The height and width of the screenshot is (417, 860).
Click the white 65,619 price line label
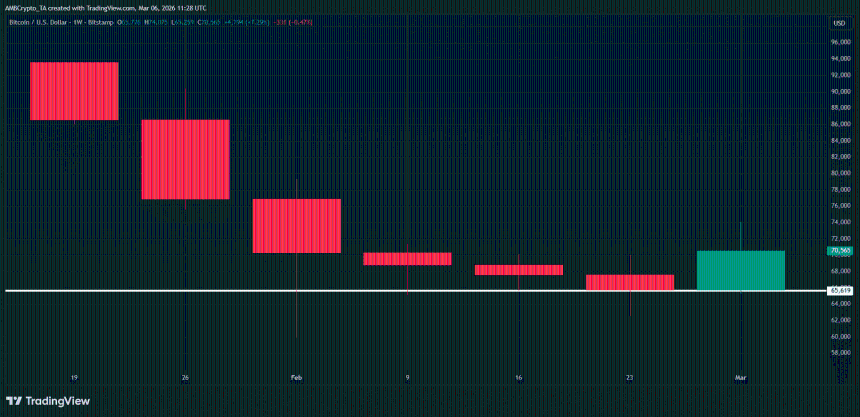(x=839, y=291)
